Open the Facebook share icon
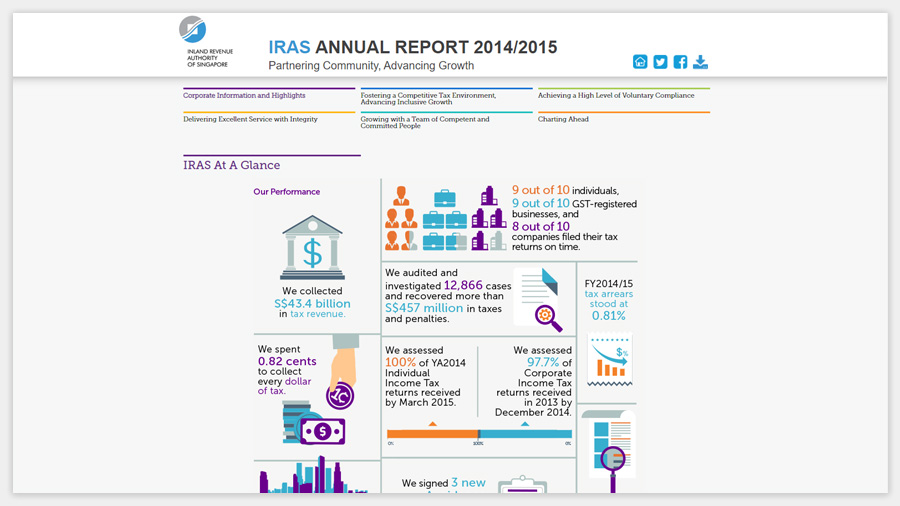This screenshot has width=900, height=506. click(x=680, y=61)
